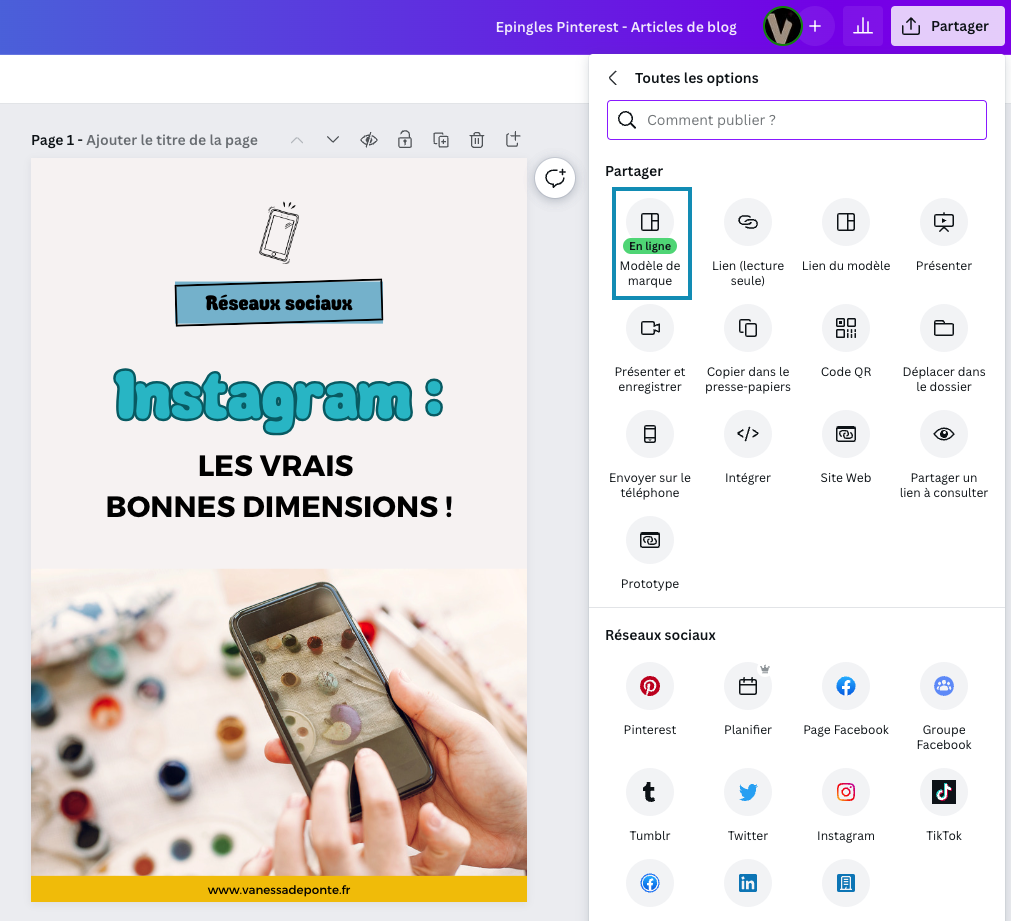1011x921 pixels.
Task: Select Envoyer sur le téléphone
Action: pyautogui.click(x=649, y=434)
